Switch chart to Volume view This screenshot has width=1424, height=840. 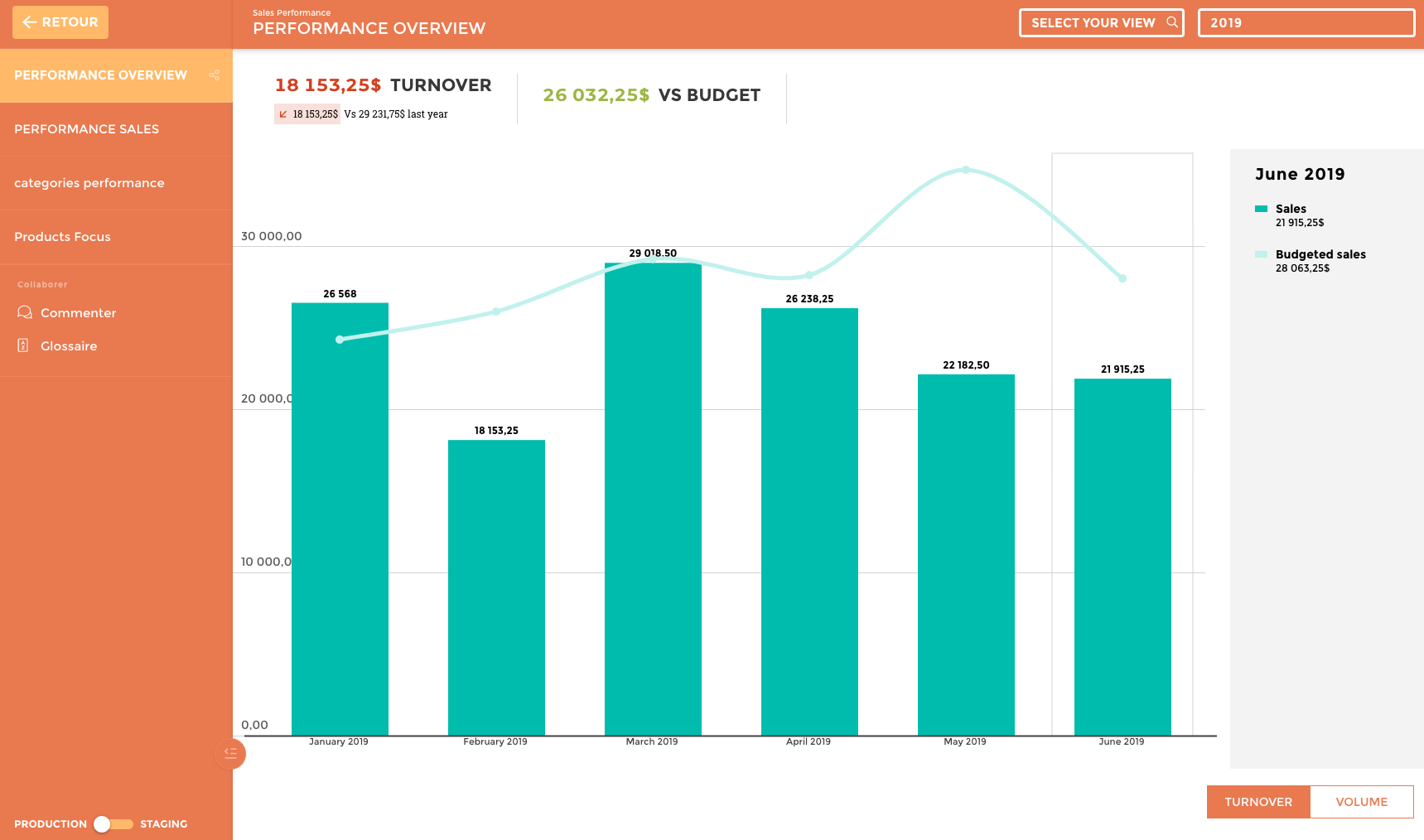(1361, 802)
